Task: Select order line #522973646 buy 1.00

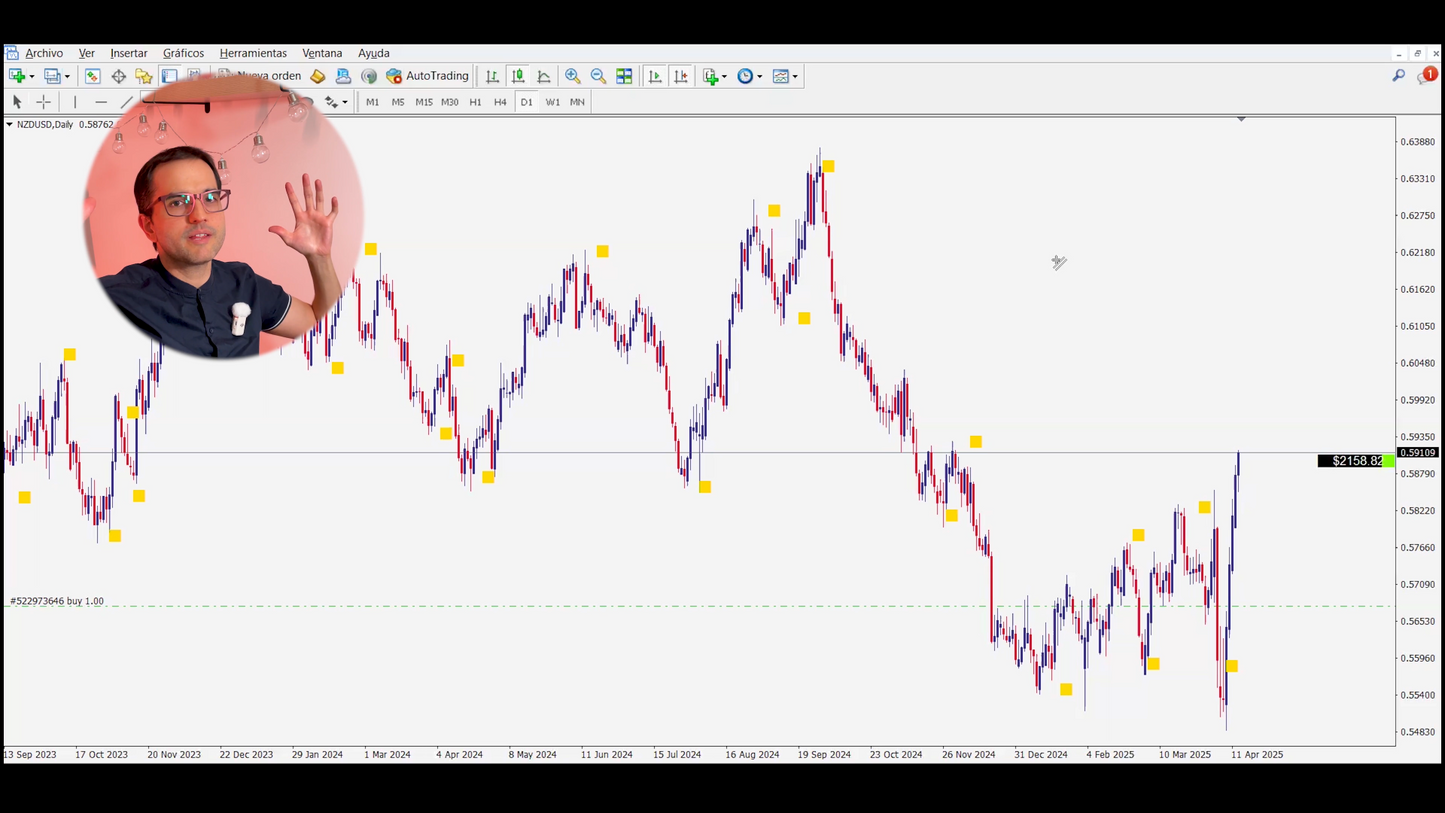Action: [x=57, y=601]
